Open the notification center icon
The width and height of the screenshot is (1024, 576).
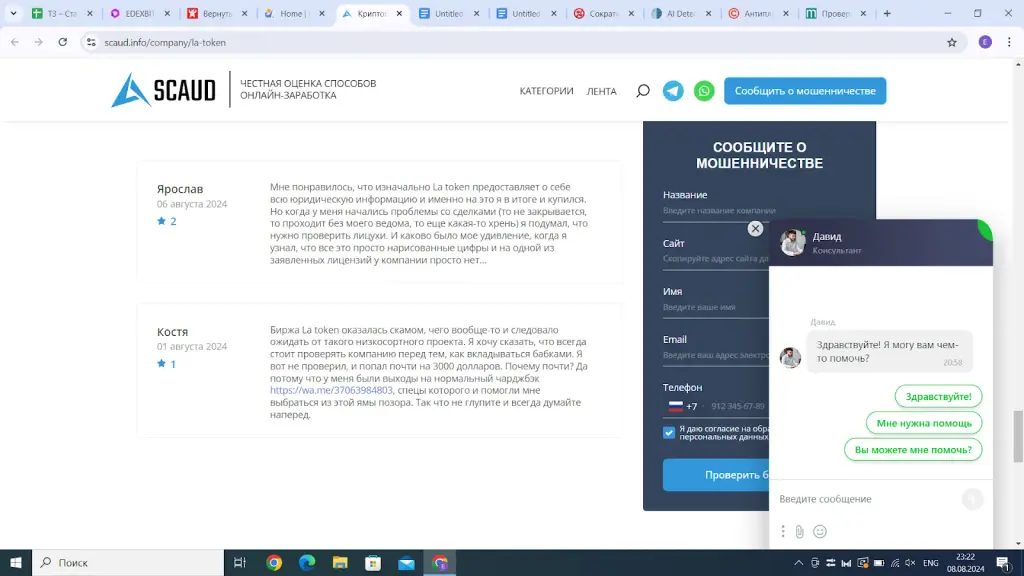point(1004,563)
